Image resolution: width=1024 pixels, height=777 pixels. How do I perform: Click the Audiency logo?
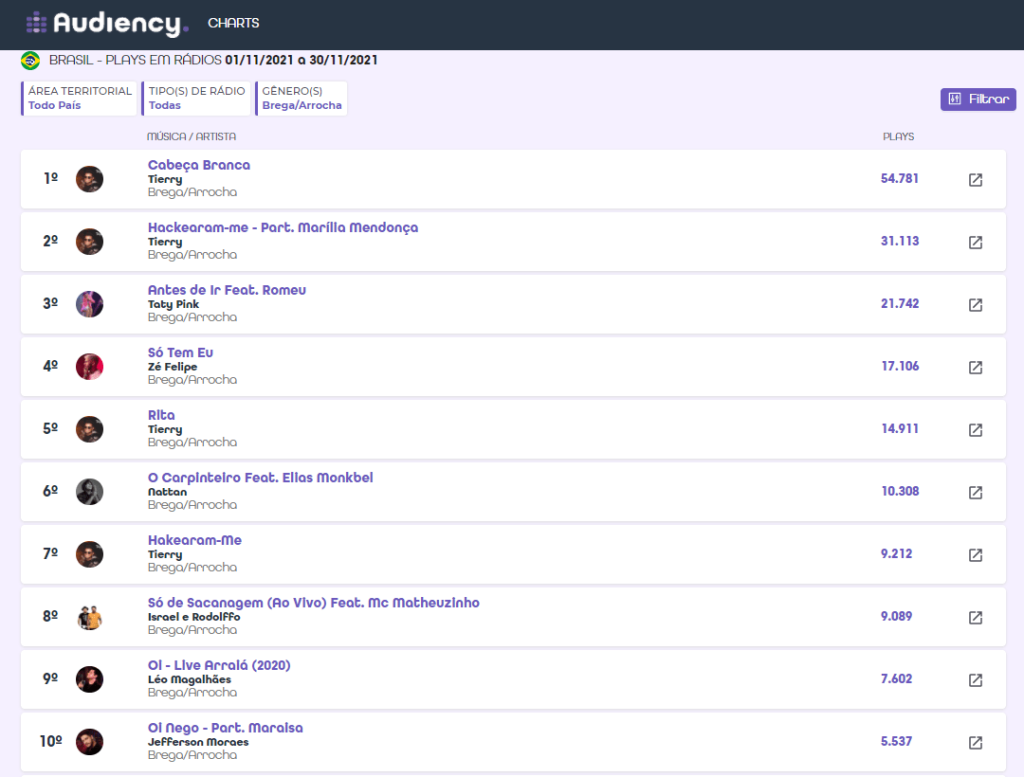(107, 24)
